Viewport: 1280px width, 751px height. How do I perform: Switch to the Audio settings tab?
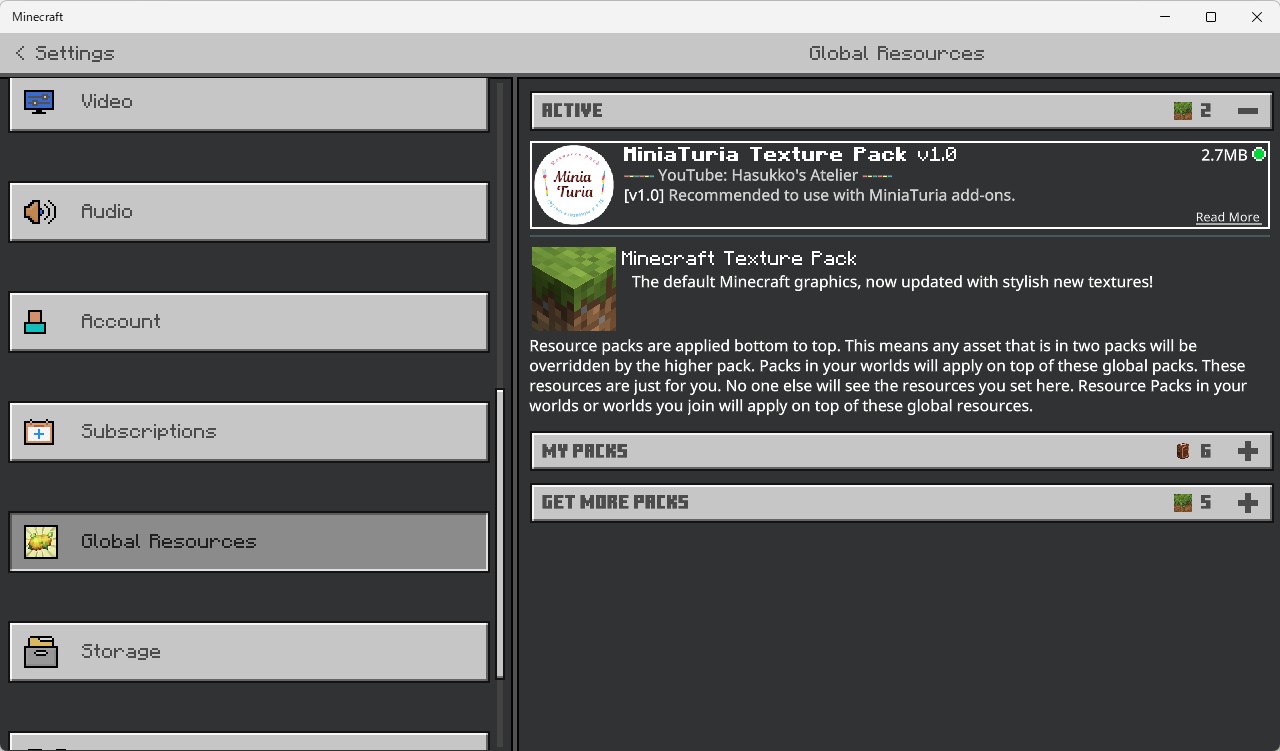pyautogui.click(x=249, y=212)
